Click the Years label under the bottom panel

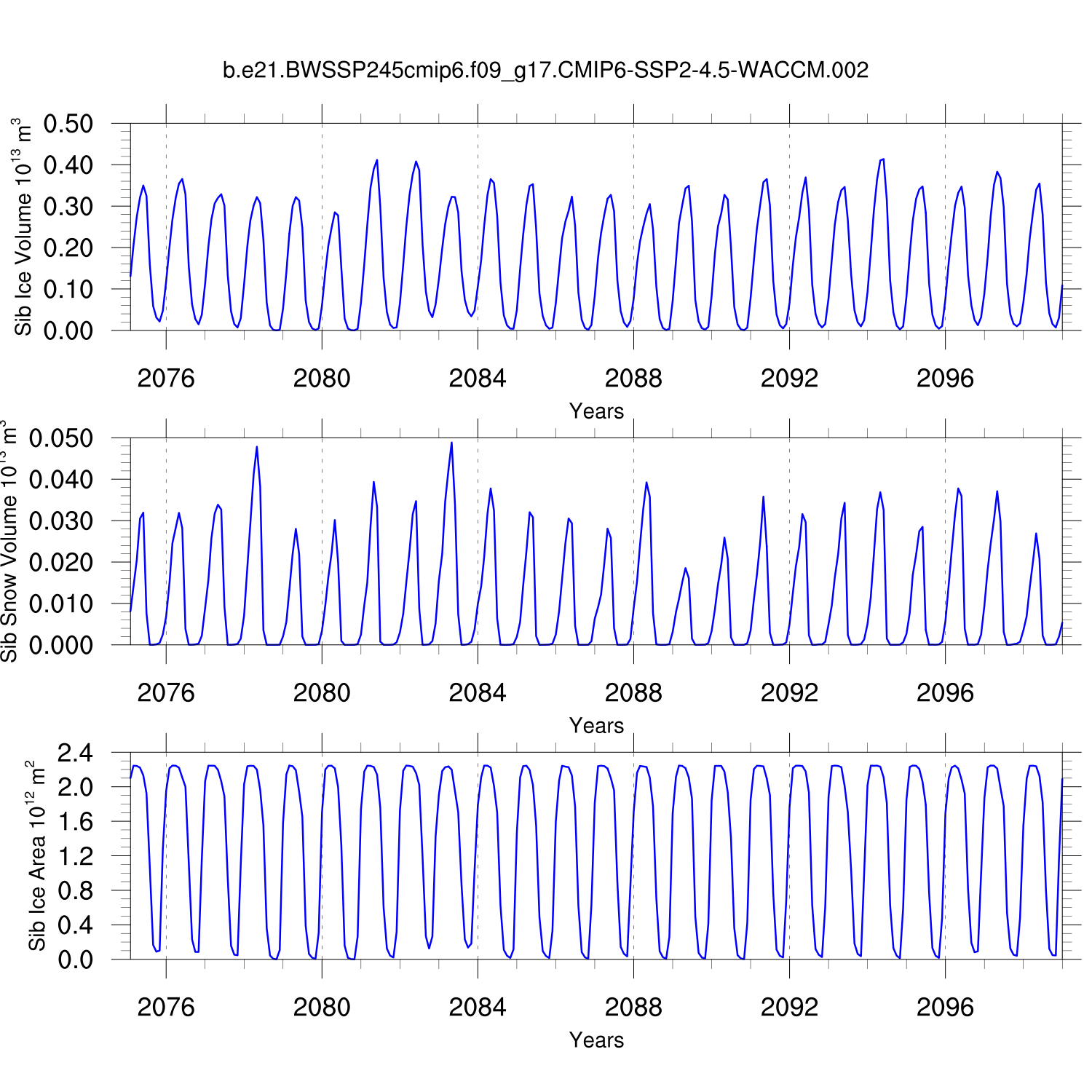pos(596,1040)
